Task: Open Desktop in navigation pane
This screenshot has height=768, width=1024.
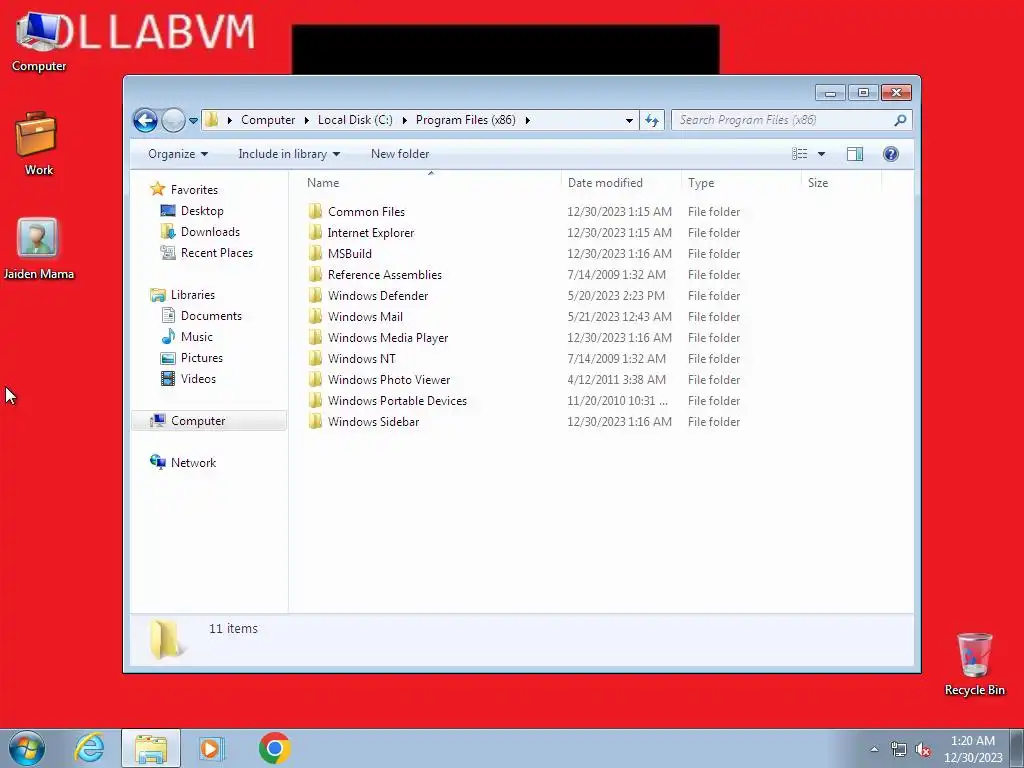Action: pyautogui.click(x=202, y=211)
